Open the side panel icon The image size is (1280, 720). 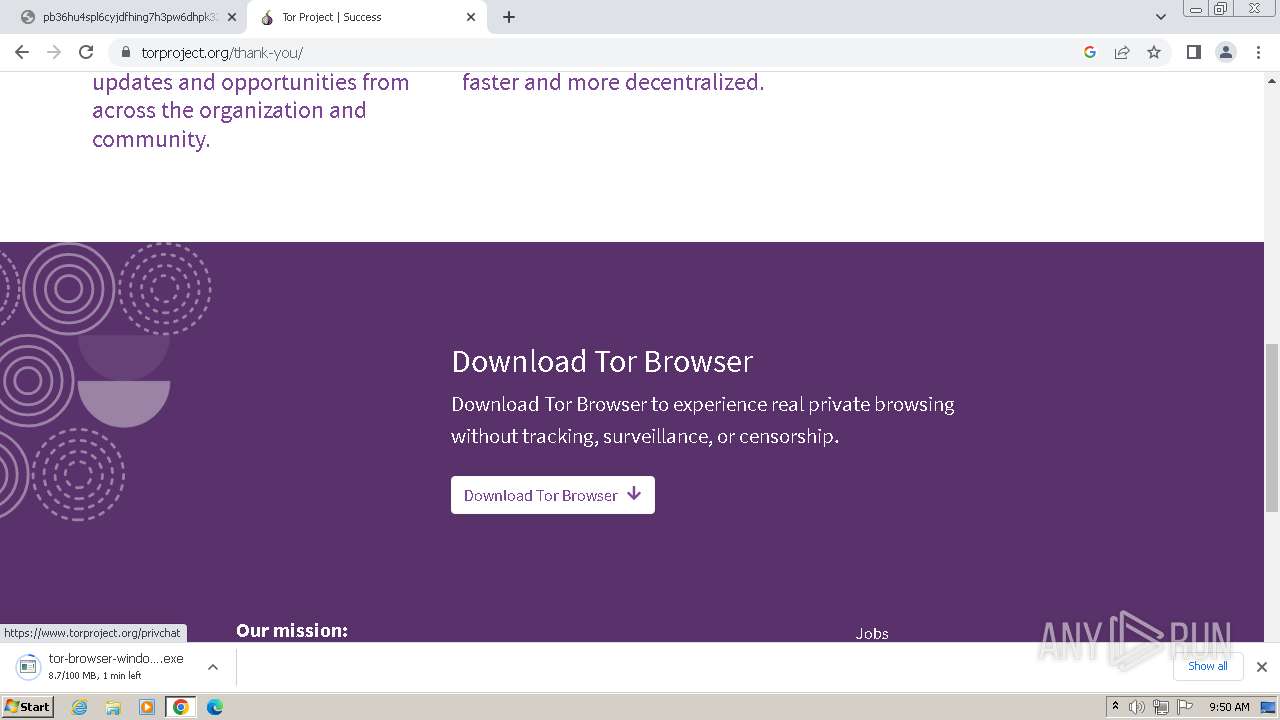click(x=1194, y=52)
